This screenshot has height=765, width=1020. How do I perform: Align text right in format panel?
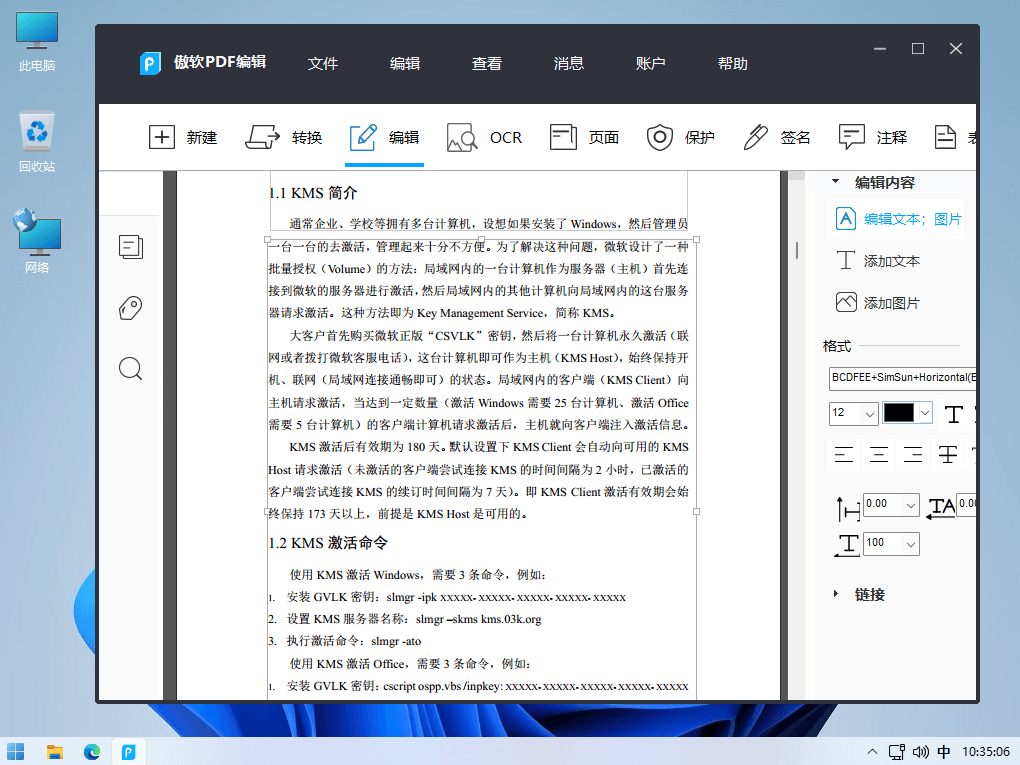click(x=913, y=455)
